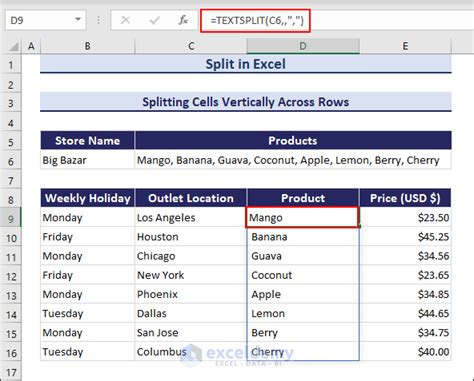Click the 'Dallas' cell
This screenshot has width=474, height=381.
191,313
